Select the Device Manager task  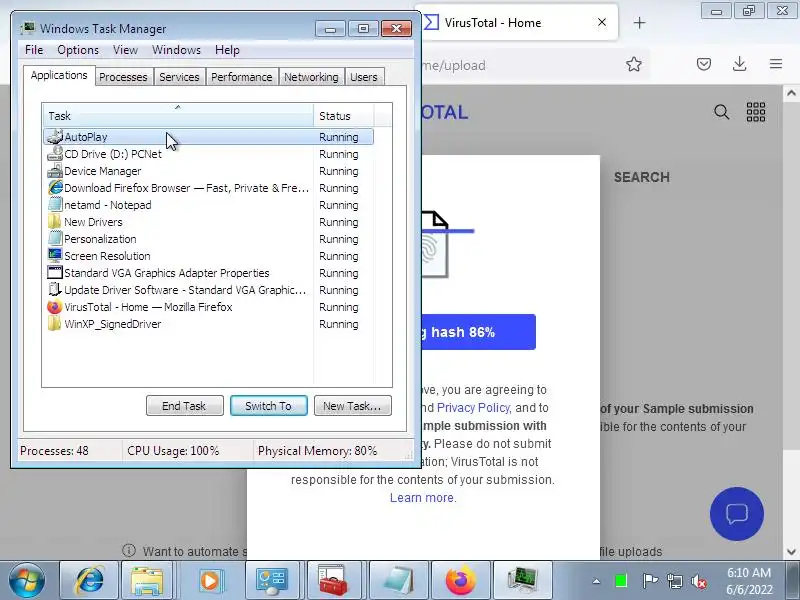tap(209, 171)
